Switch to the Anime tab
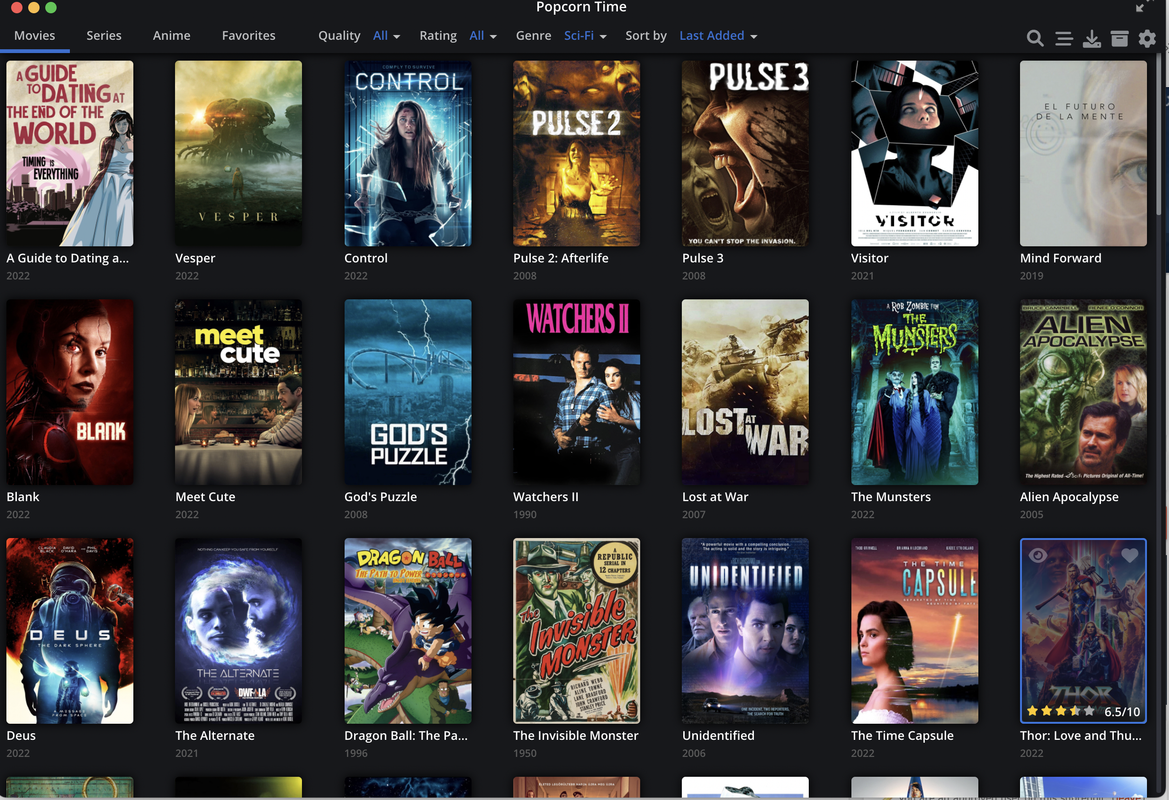Screen dimensions: 1169x800 click(171, 36)
